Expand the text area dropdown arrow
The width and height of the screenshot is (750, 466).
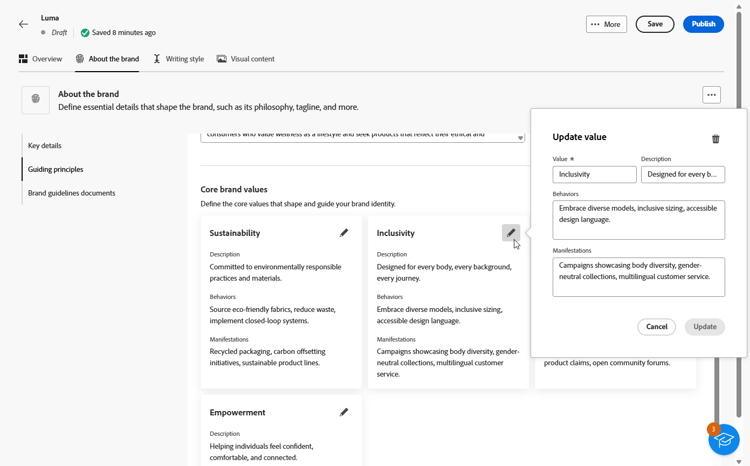[x=520, y=138]
